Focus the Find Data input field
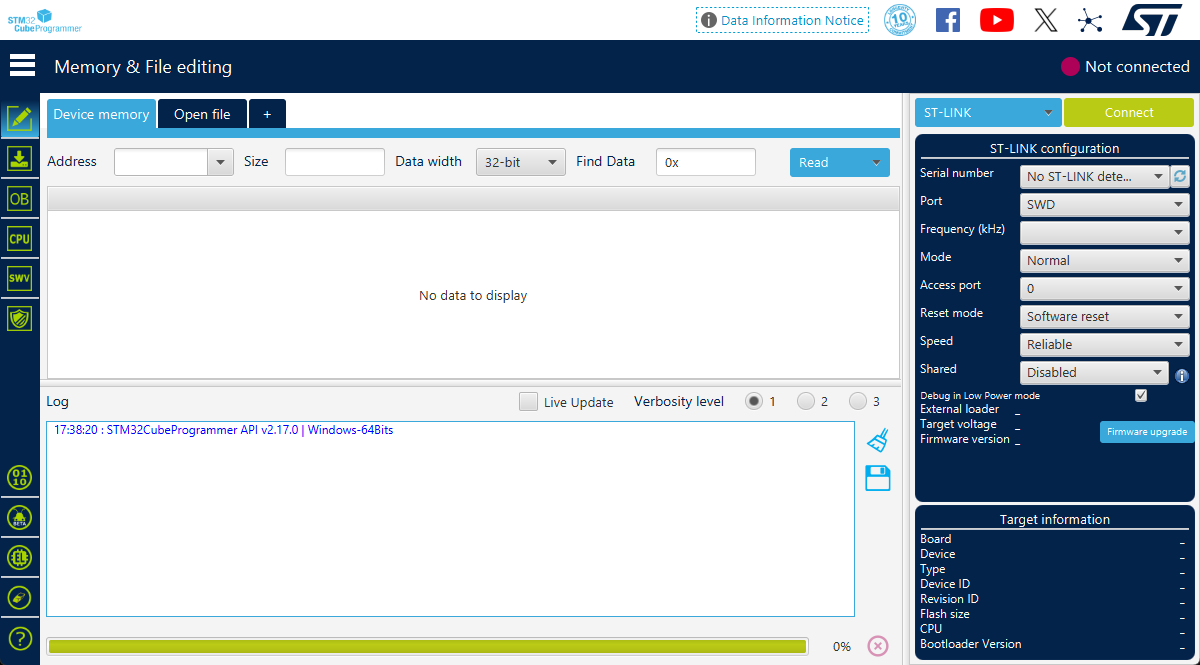 click(706, 162)
